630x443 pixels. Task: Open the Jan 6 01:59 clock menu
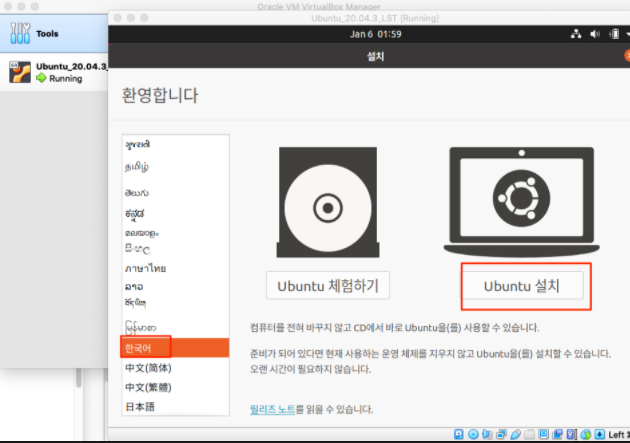(375, 34)
